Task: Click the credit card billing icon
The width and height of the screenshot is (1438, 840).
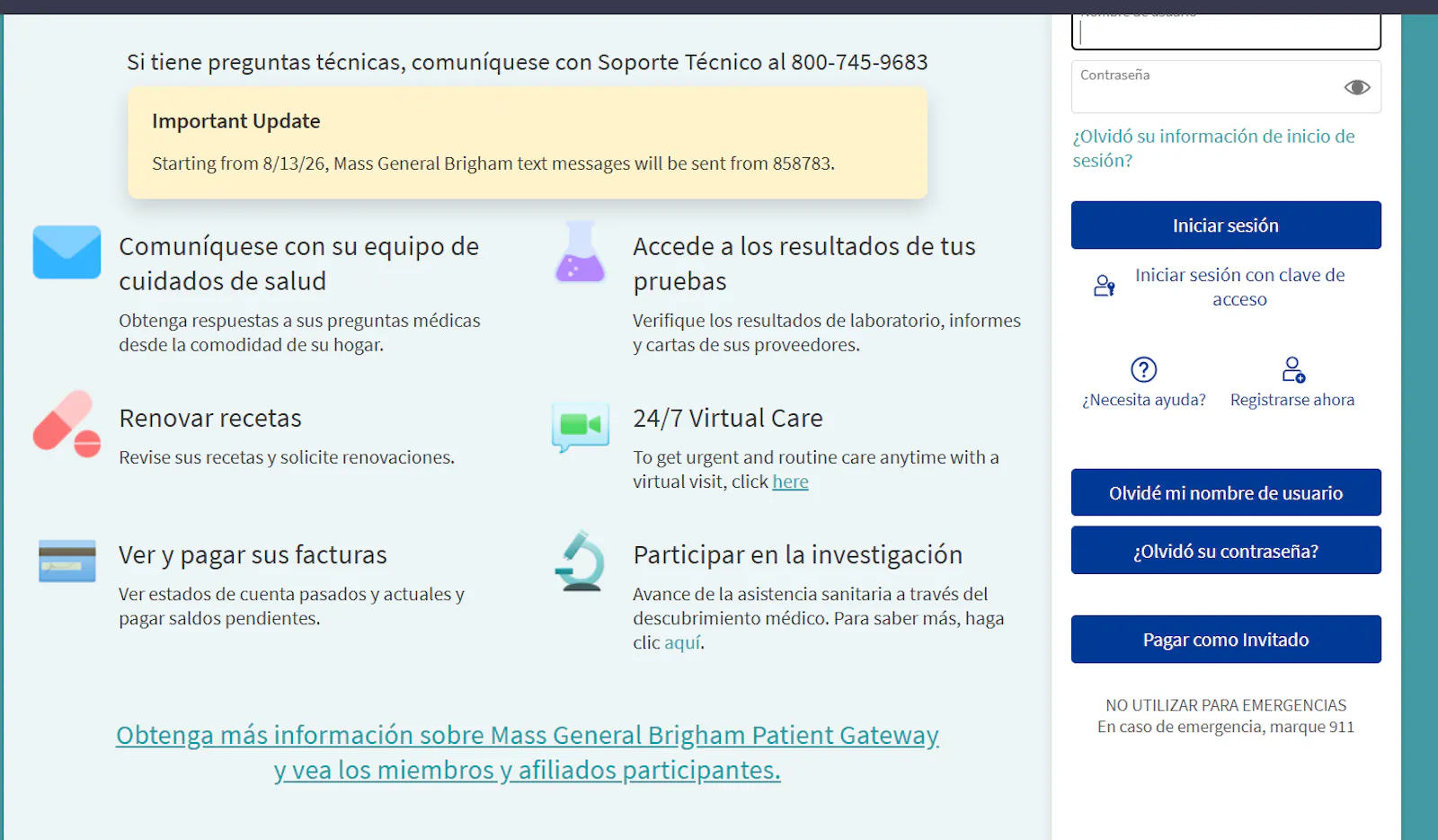Action: click(67, 561)
